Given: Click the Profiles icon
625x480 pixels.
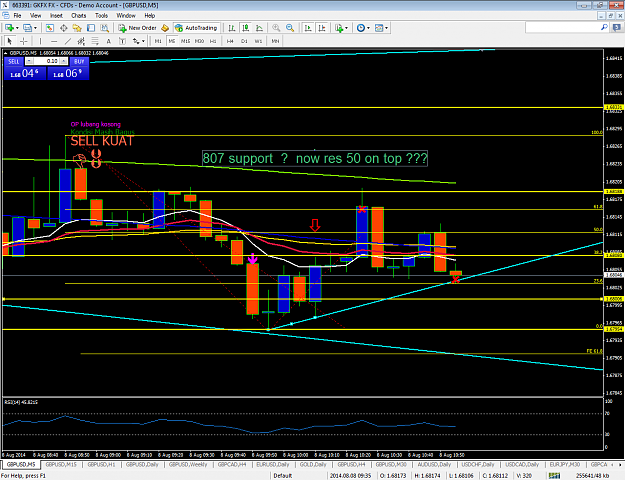Looking at the screenshot, I should click(x=27, y=28).
